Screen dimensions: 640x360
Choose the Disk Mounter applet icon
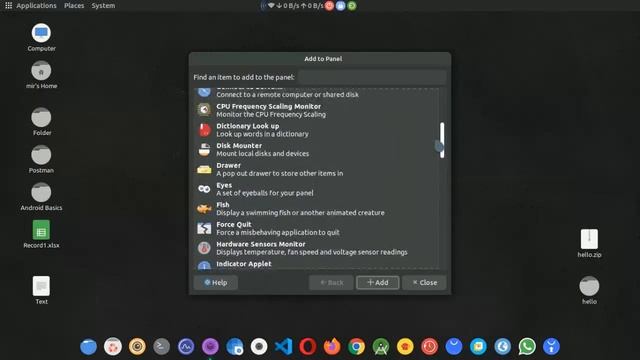[x=204, y=149]
